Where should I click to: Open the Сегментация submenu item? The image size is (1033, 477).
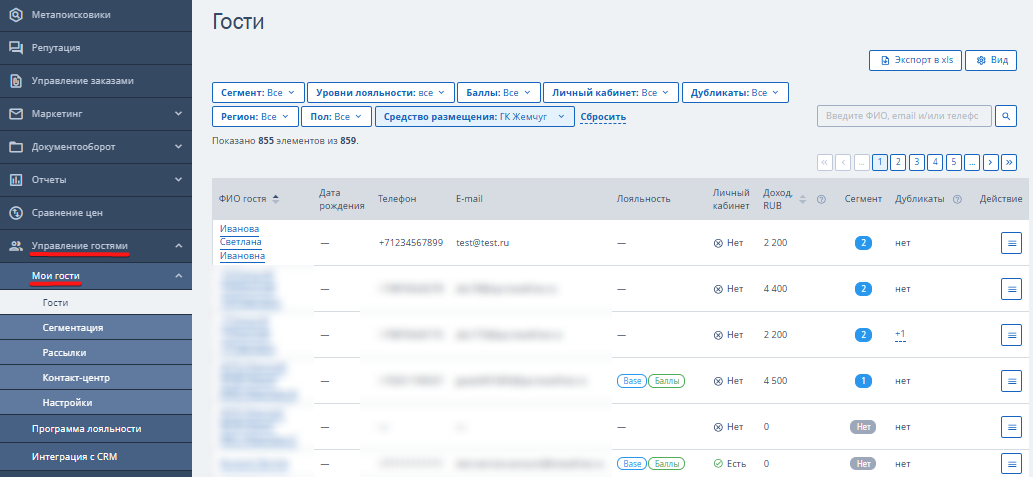pyautogui.click(x=96, y=327)
